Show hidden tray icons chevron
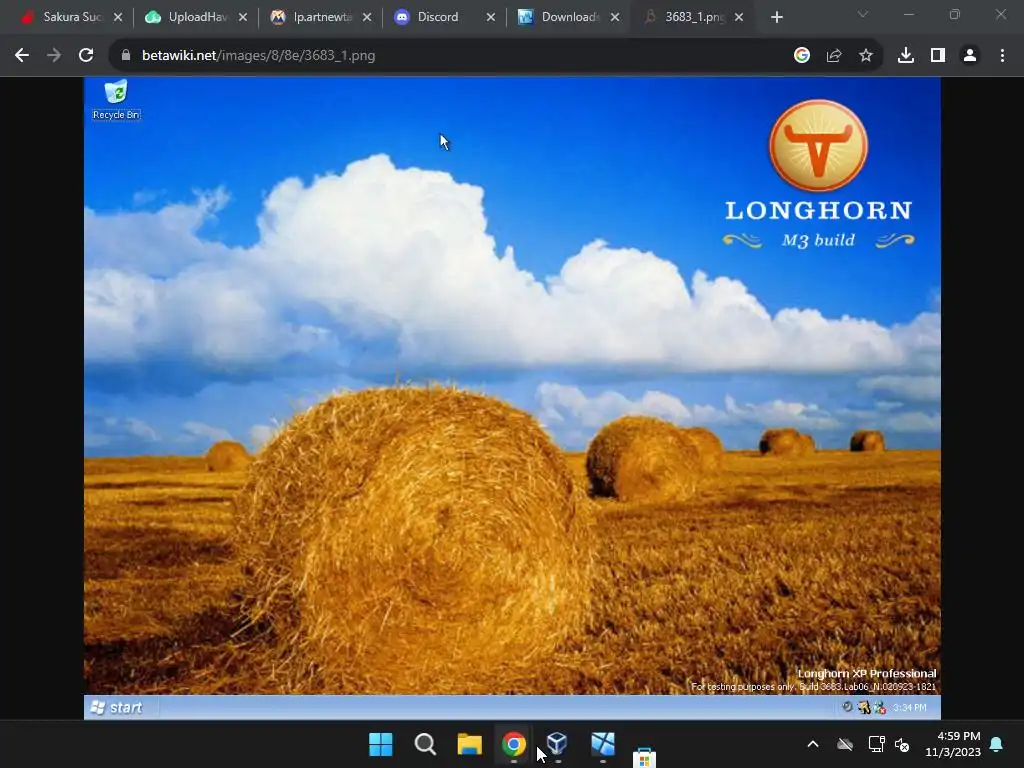Image resolution: width=1024 pixels, height=768 pixels. coord(813,744)
